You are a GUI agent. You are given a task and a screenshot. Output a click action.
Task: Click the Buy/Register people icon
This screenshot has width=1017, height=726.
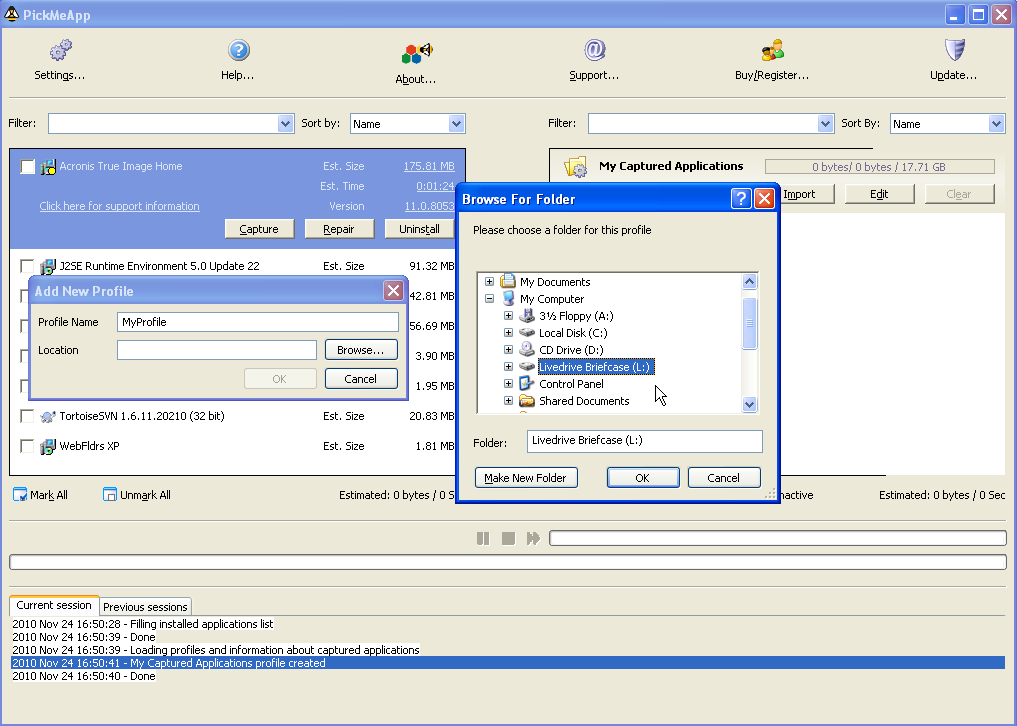click(772, 50)
